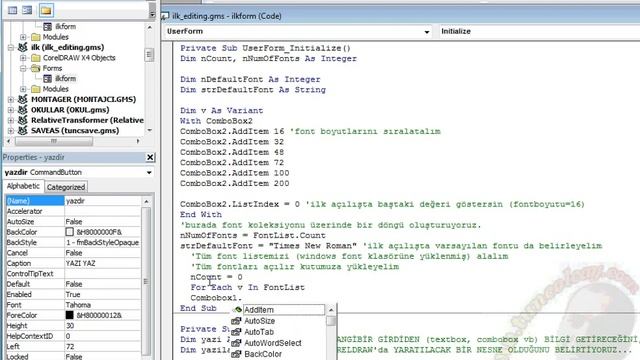Click the SAVEAS project icon

[23, 131]
